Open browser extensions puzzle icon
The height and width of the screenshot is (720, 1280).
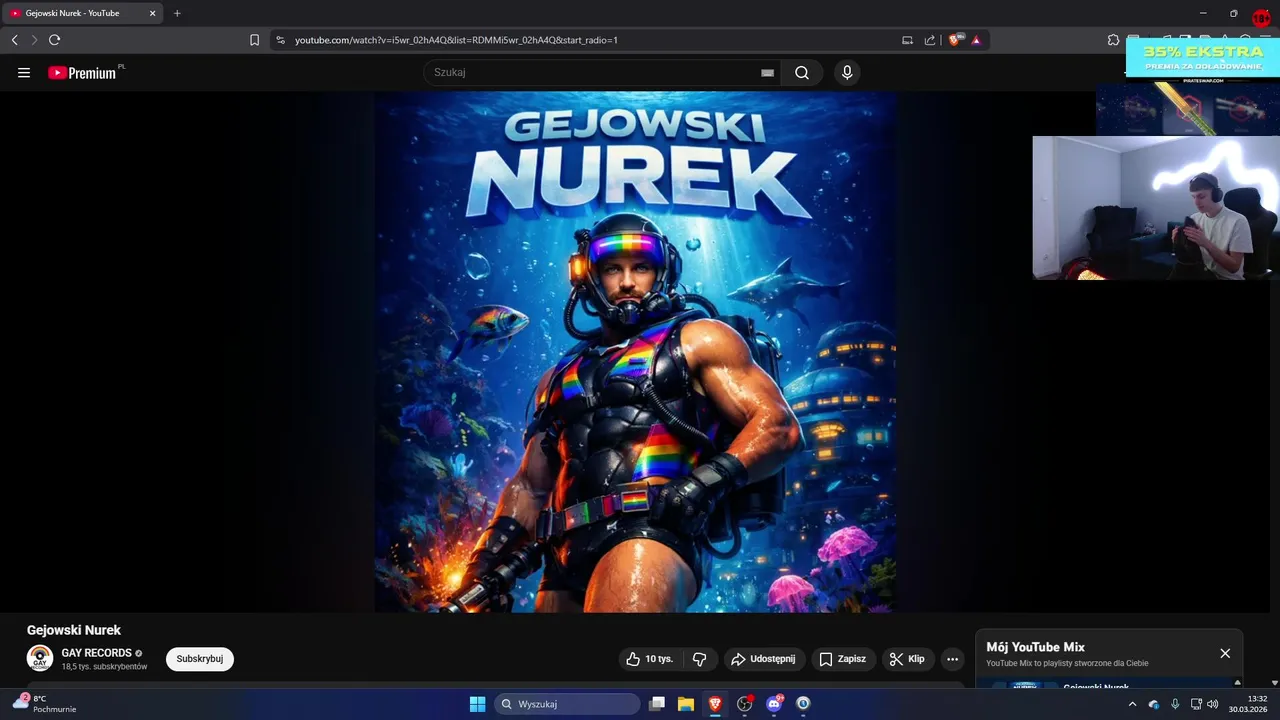coord(1113,40)
